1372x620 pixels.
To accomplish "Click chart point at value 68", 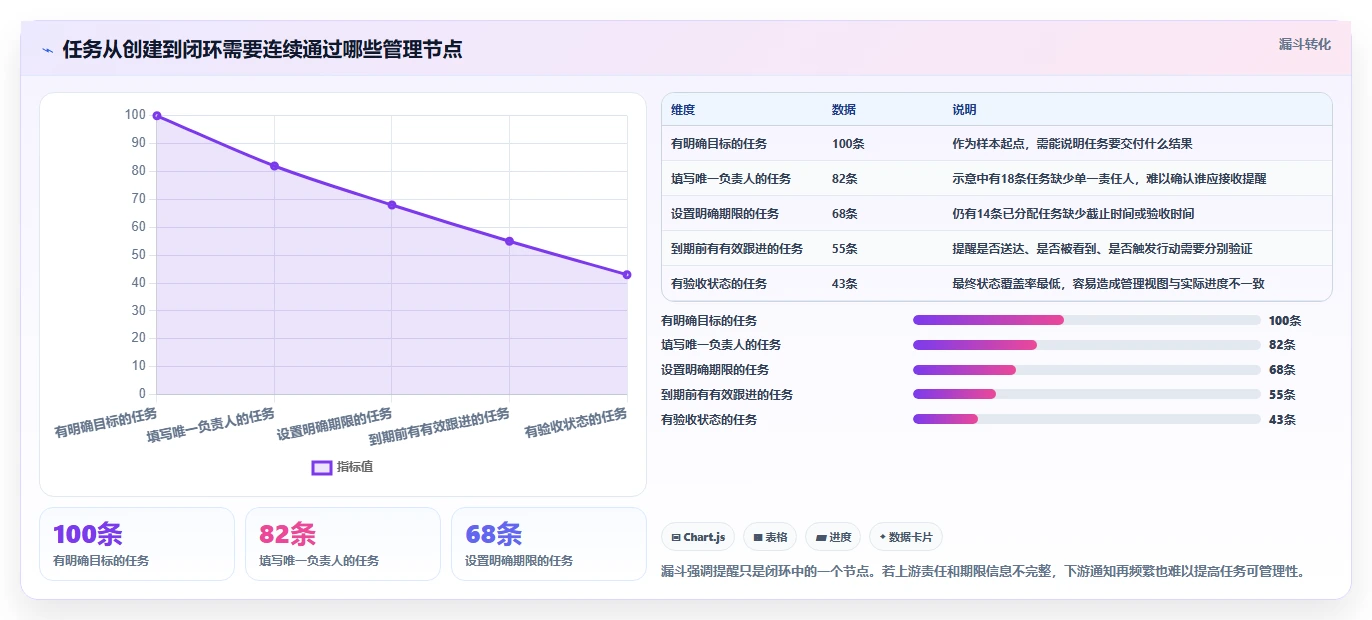I will pos(392,205).
